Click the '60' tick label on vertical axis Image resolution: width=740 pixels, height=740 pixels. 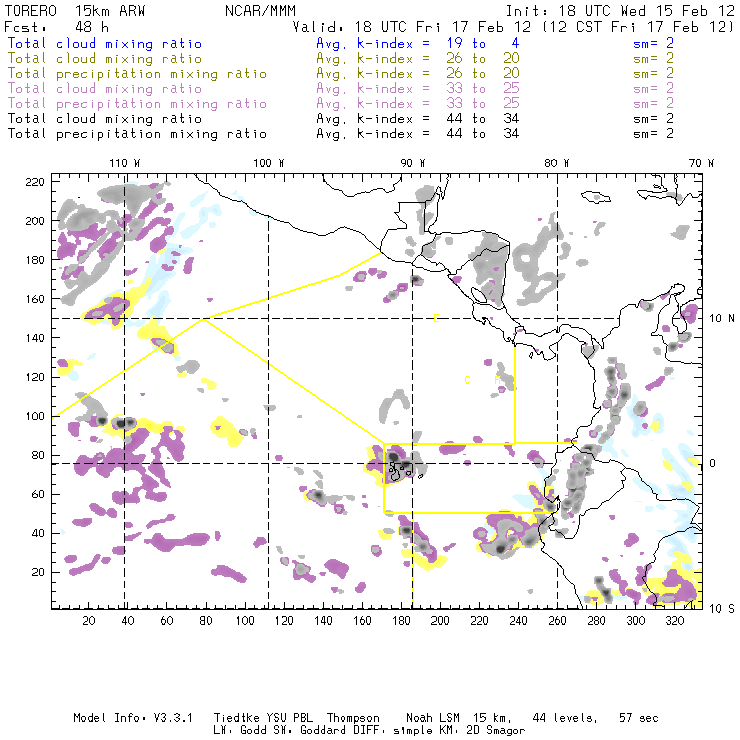point(38,494)
